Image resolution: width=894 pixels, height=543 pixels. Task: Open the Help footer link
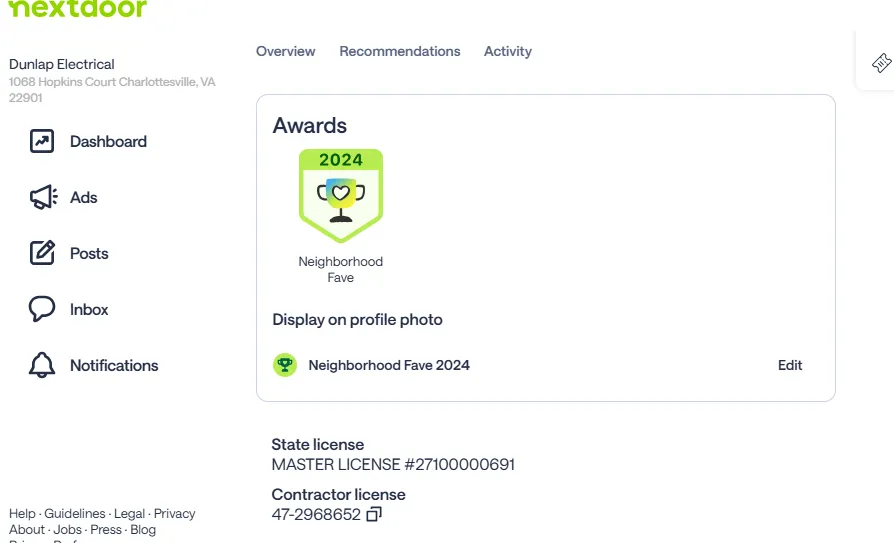[22, 514]
